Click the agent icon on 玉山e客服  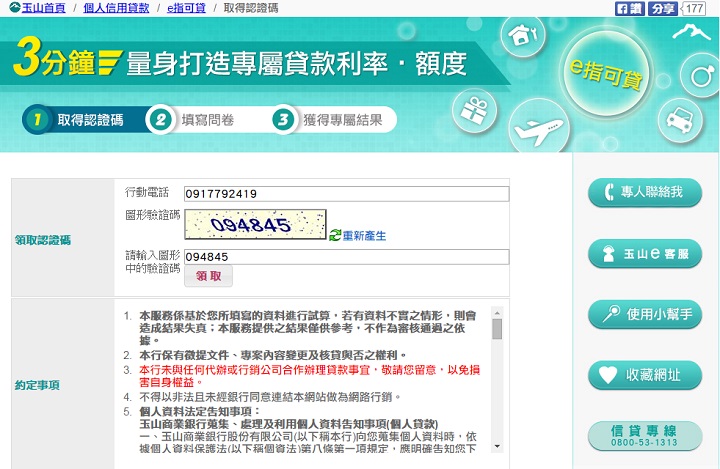pyautogui.click(x=609, y=254)
